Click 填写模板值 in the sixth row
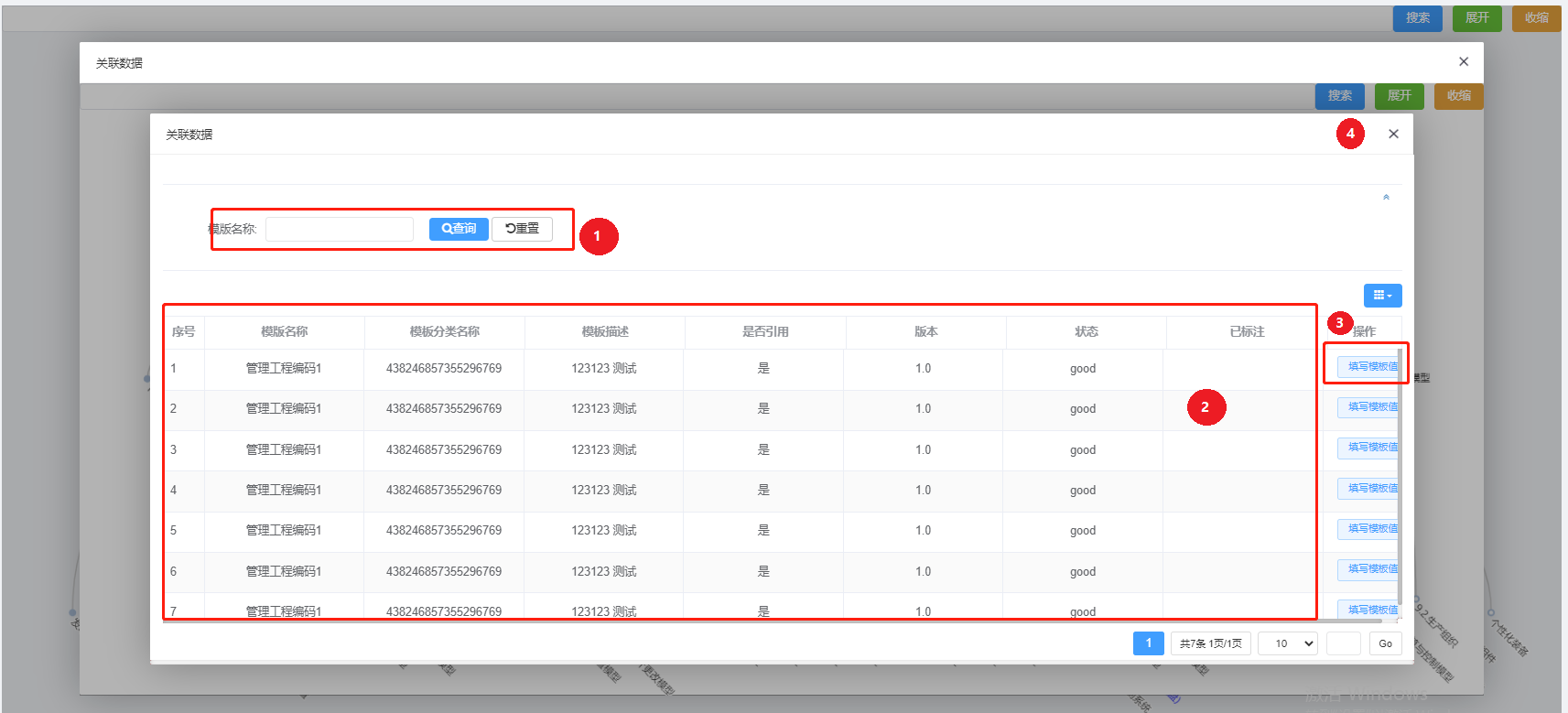This screenshot has height=713, width=1568. (x=1371, y=569)
